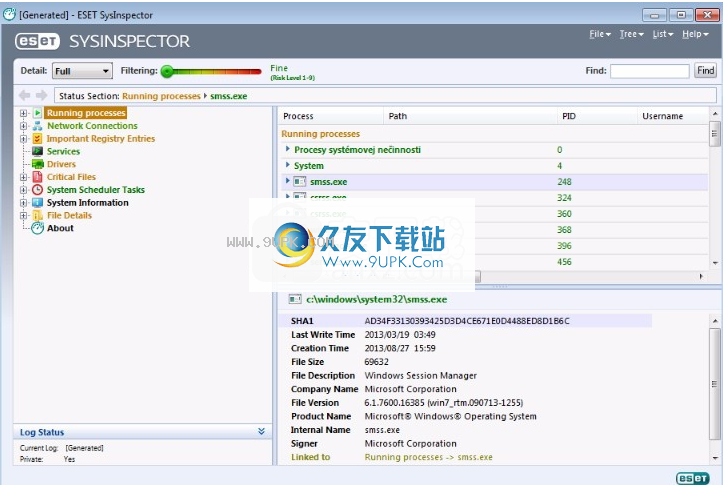
Task: Click the Filtering risk level slider handle
Action: click(167, 71)
